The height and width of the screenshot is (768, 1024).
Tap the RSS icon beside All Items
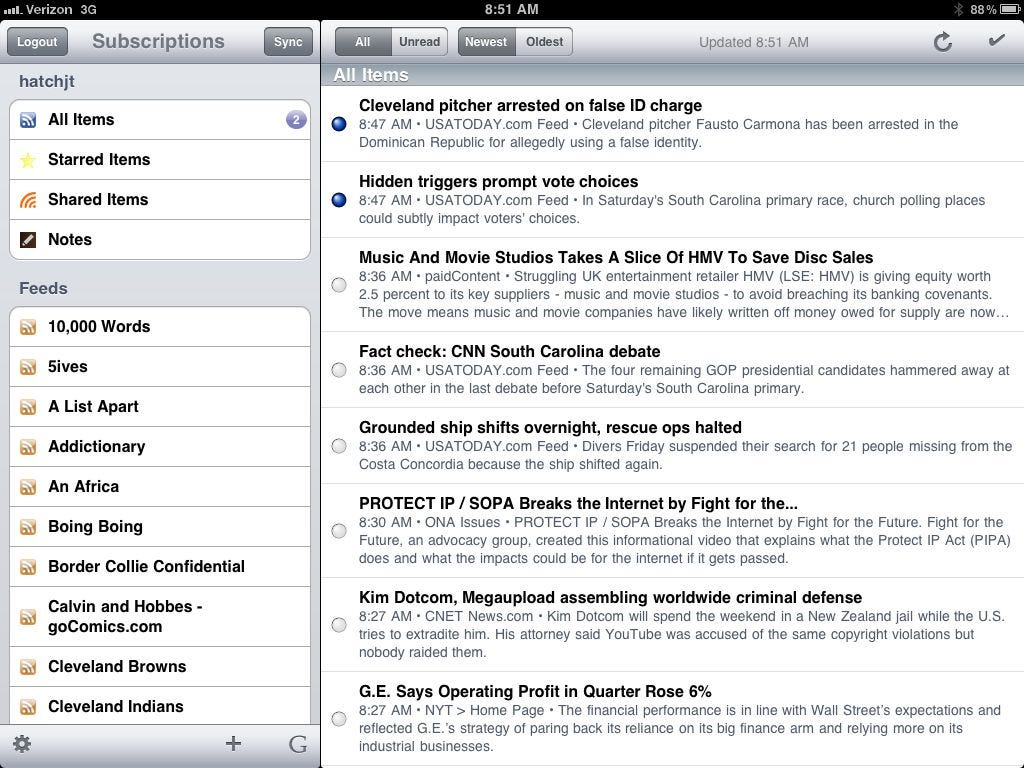pyautogui.click(x=28, y=120)
